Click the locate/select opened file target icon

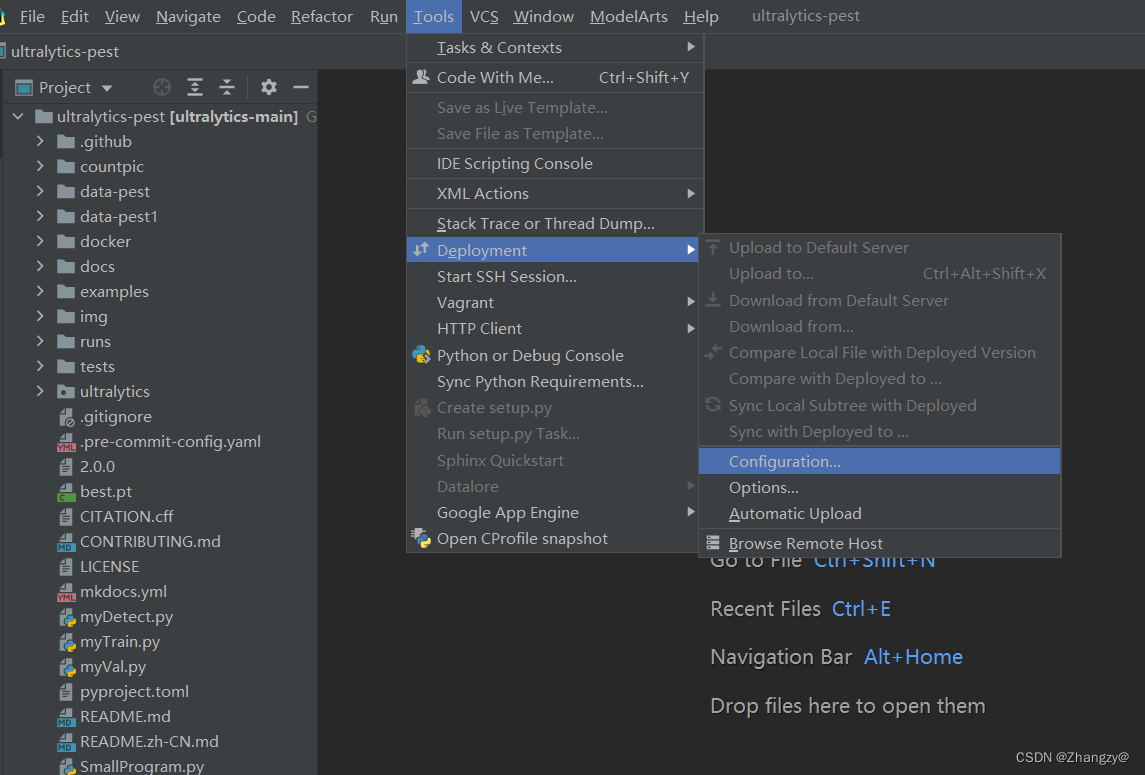point(162,88)
